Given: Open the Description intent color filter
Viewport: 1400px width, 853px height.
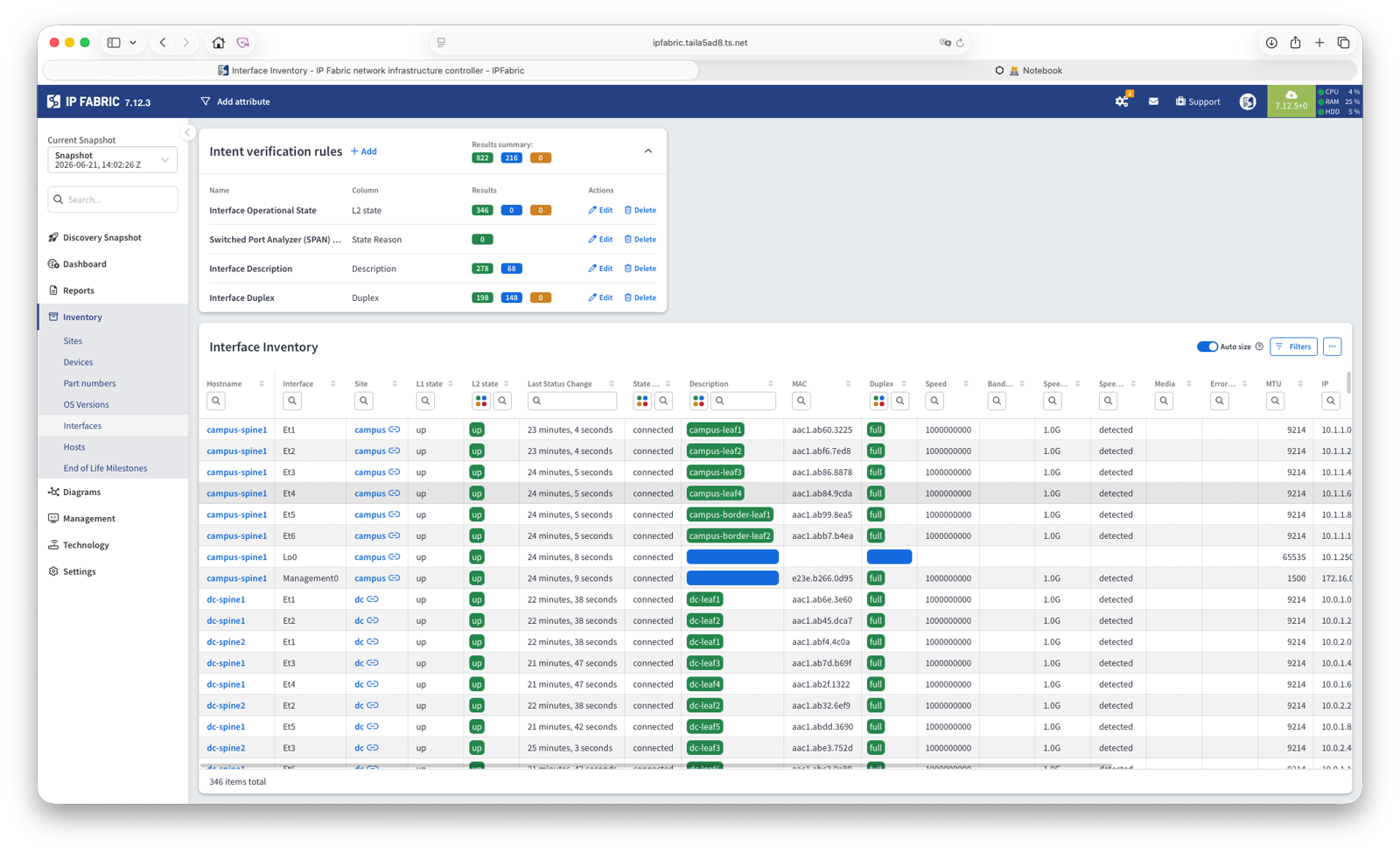Looking at the screenshot, I should 697,401.
